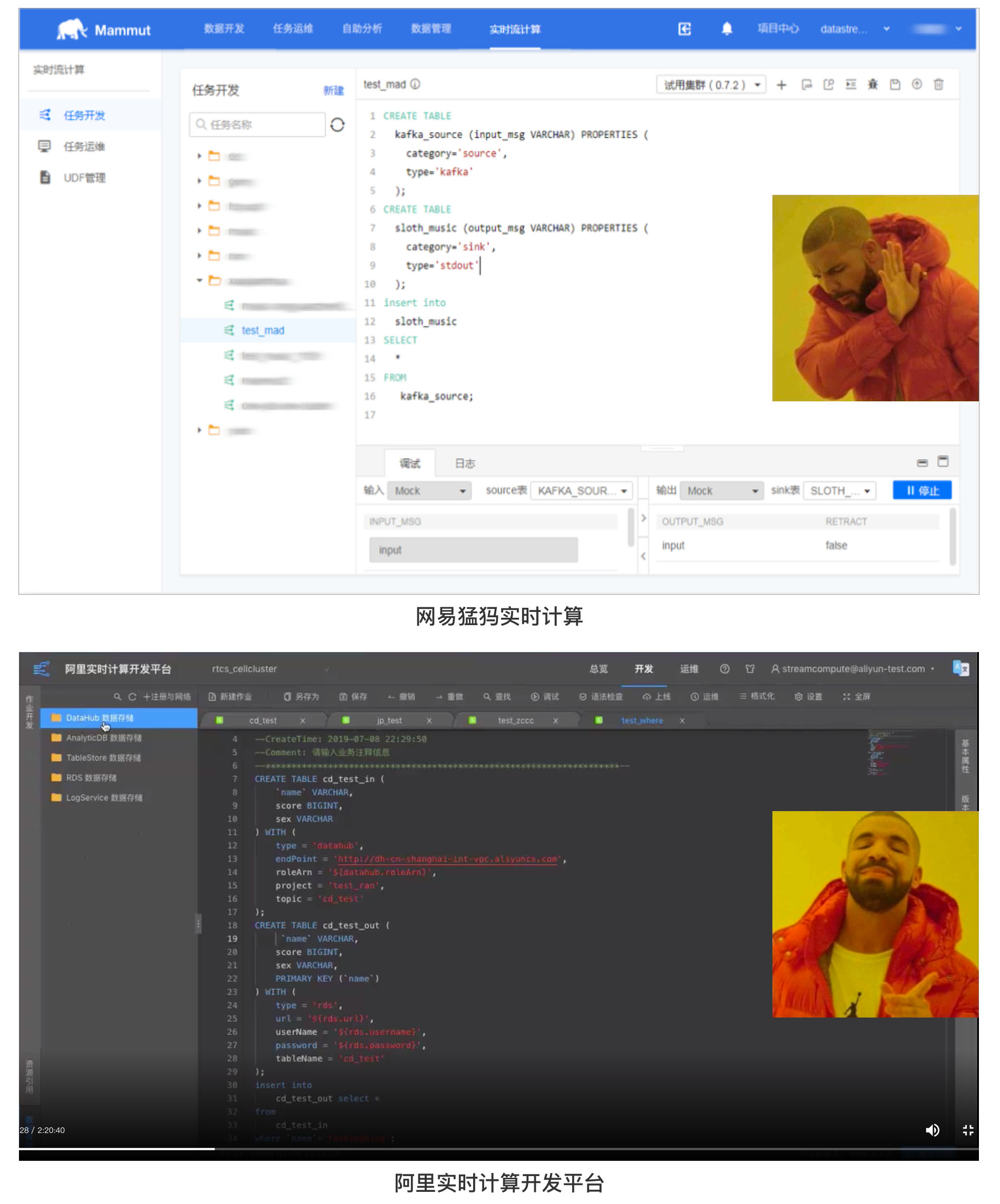Click the info icon beside test_mad title

click(415, 84)
